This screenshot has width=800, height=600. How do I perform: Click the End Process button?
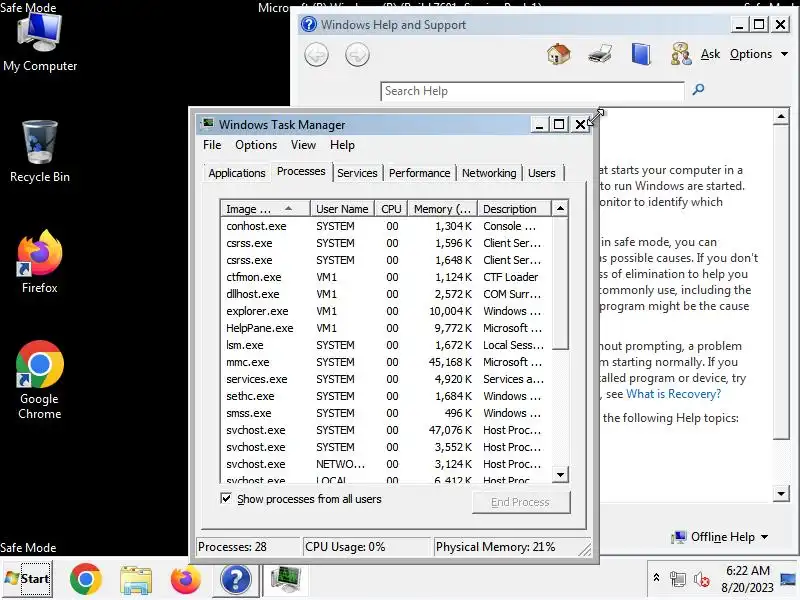point(520,502)
